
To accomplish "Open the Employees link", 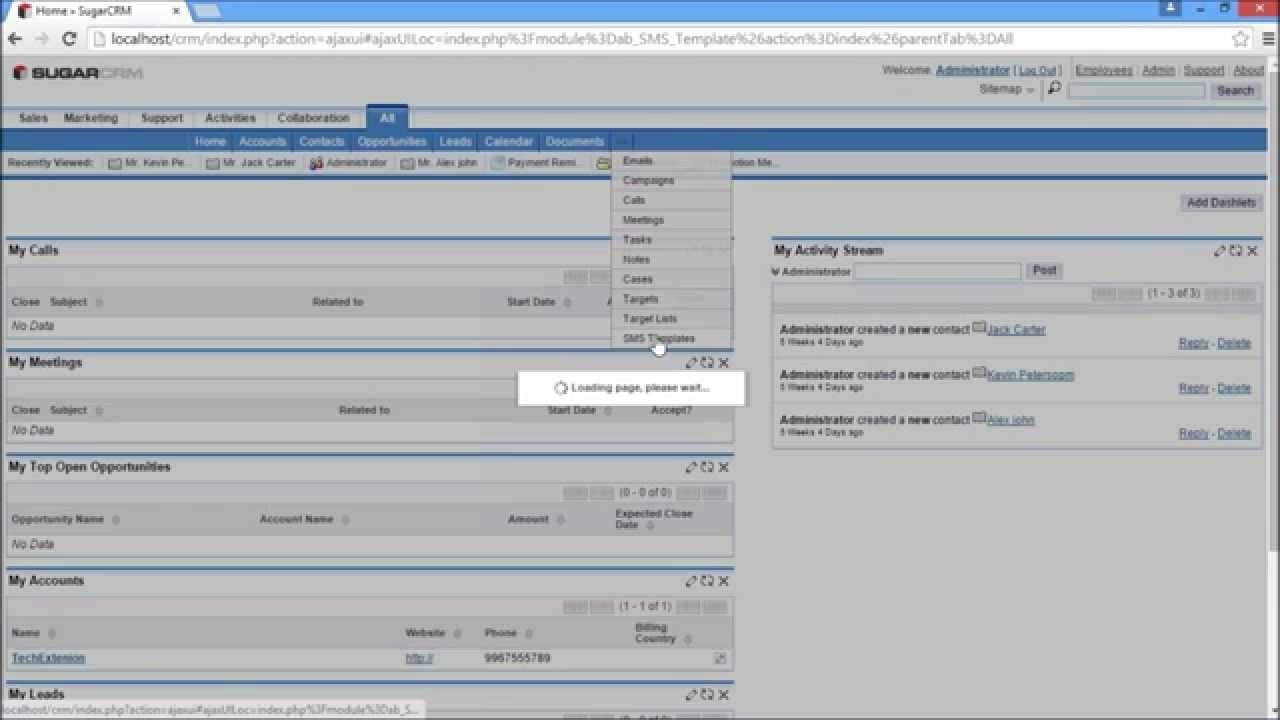I will (x=1104, y=71).
